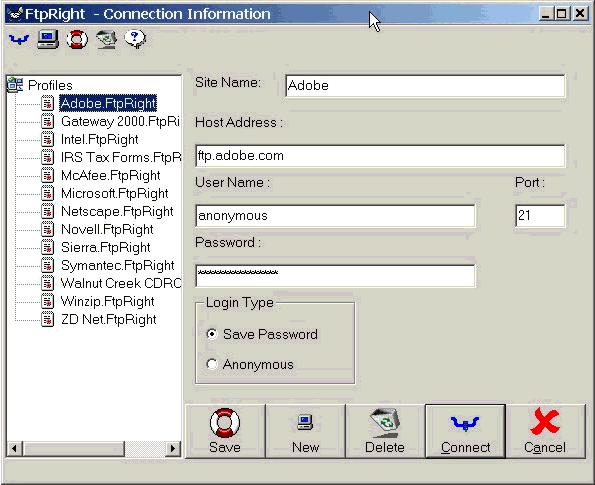The width and height of the screenshot is (595, 485).
Task: Click the recycle bin icon in toolbar
Action: 106,39
